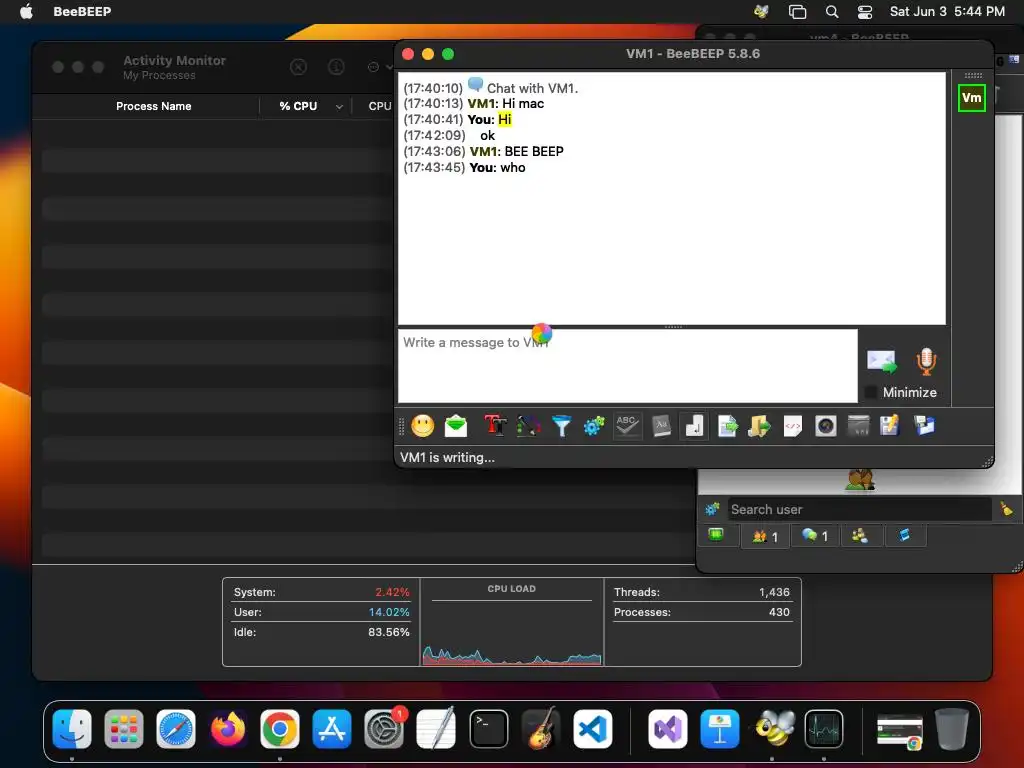Screen dimensions: 1024x768
Task: Open Control Center in menu bar
Action: click(x=865, y=12)
